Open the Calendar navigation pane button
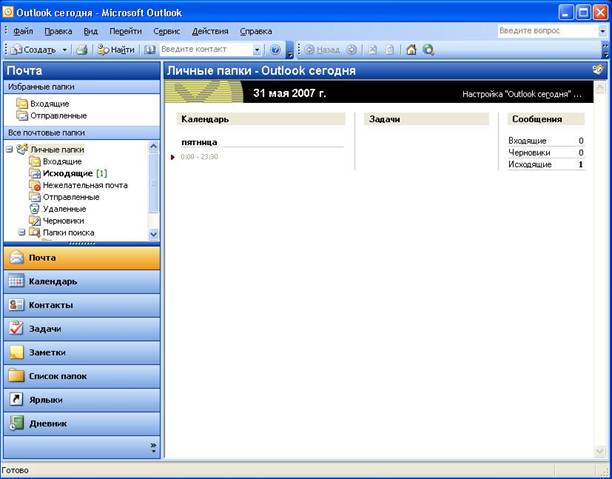The image size is (612, 479). click(82, 281)
